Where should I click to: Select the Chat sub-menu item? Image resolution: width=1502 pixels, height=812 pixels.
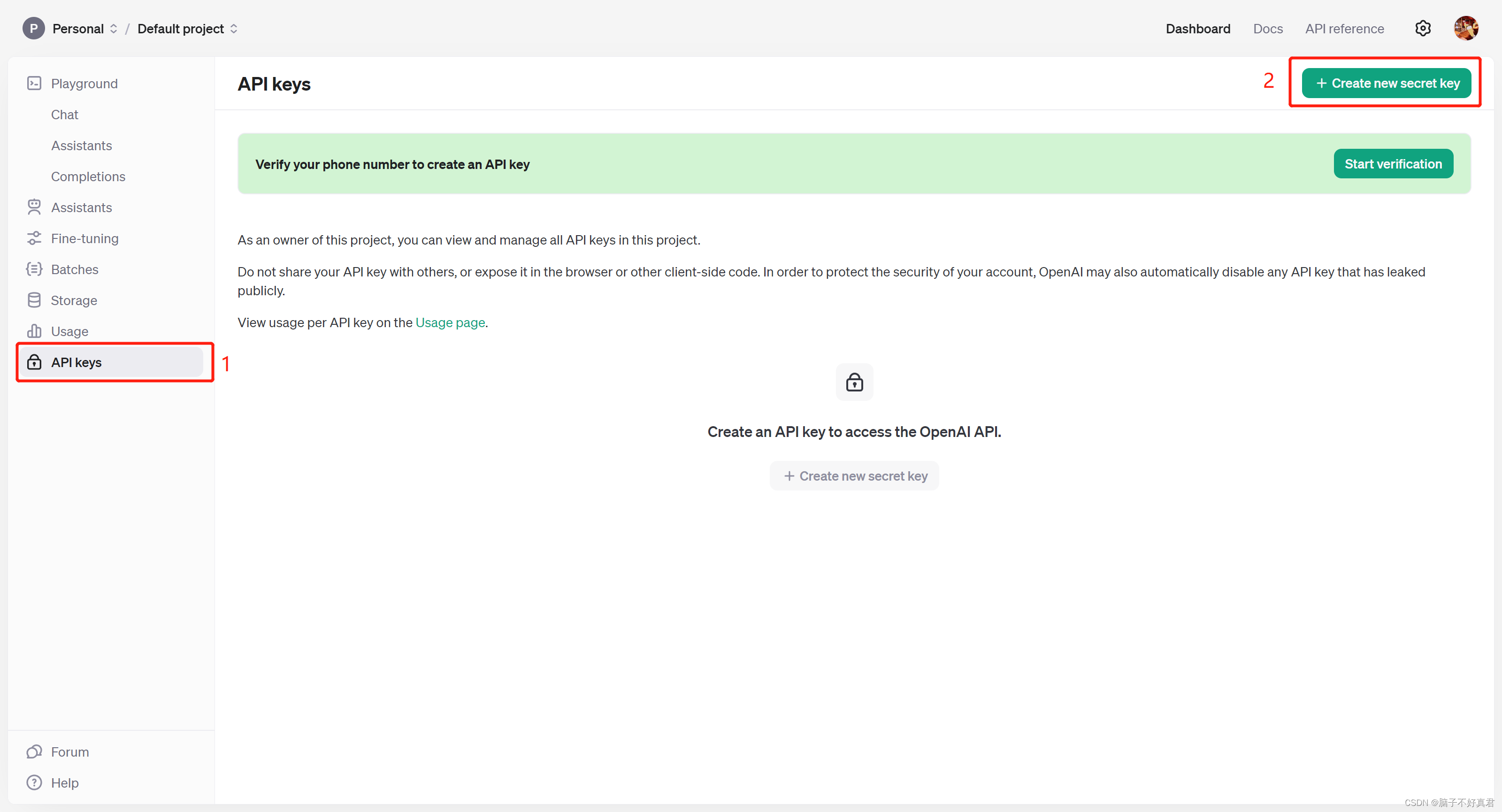64,114
